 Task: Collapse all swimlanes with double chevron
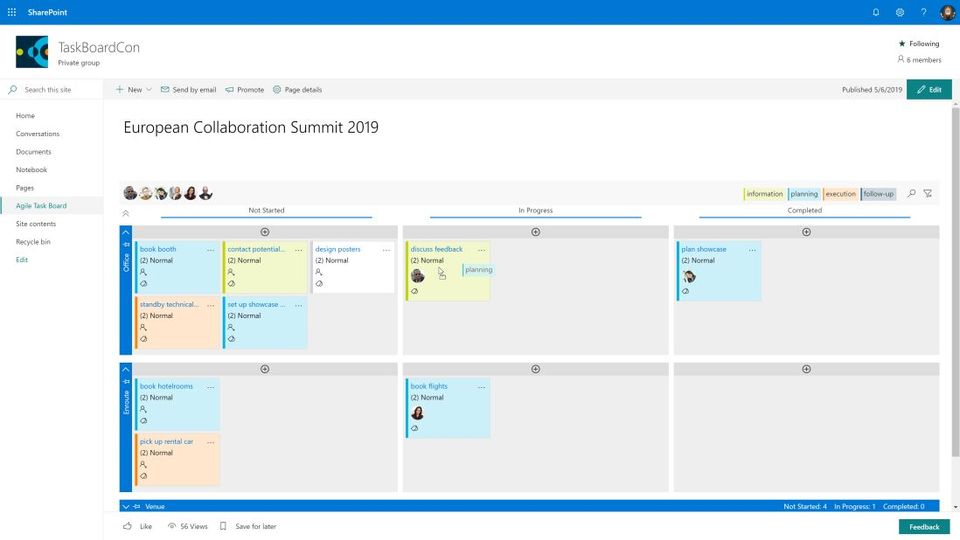tap(126, 213)
